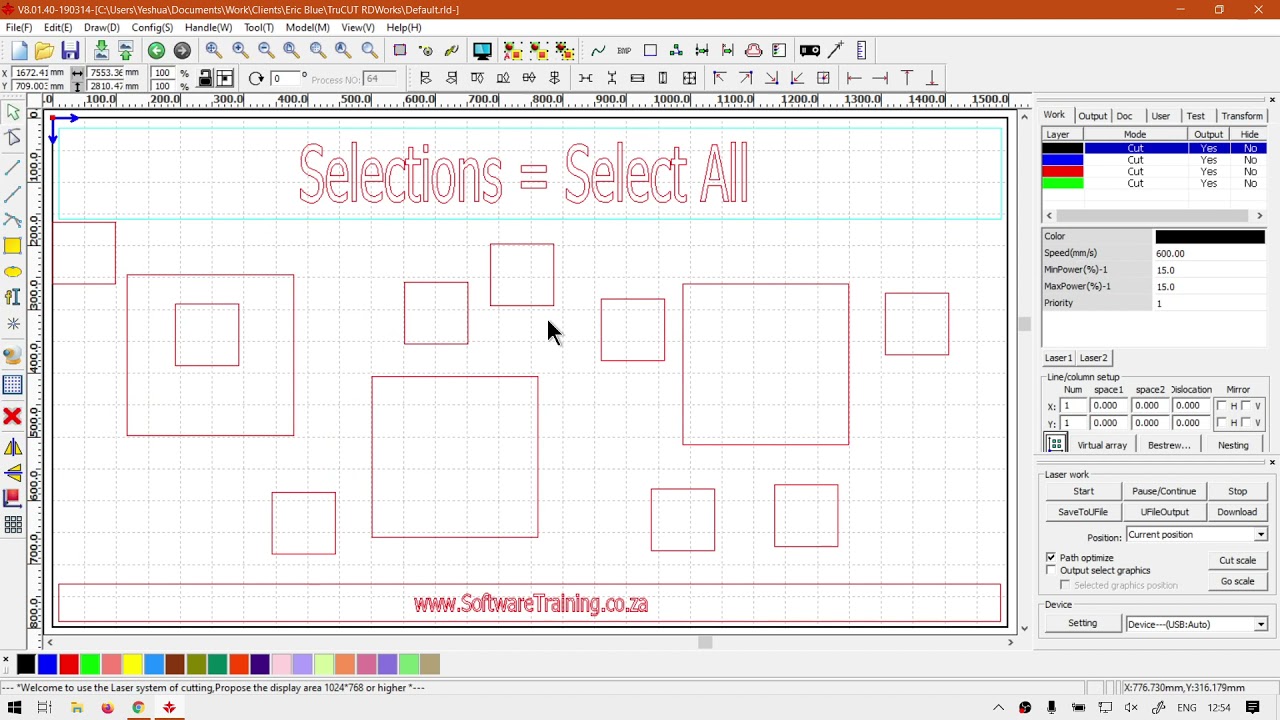Click the Zoom Out magnifier icon
This screenshot has width=1280, height=720.
[266, 51]
